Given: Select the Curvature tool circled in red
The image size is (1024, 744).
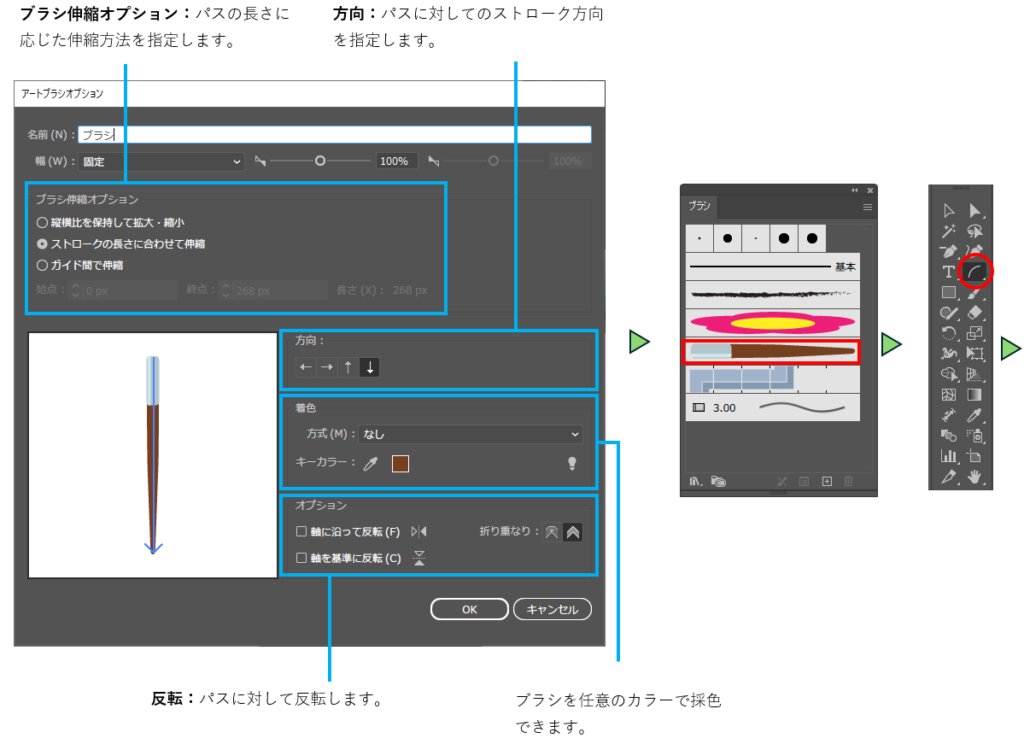Looking at the screenshot, I should coord(975,271).
